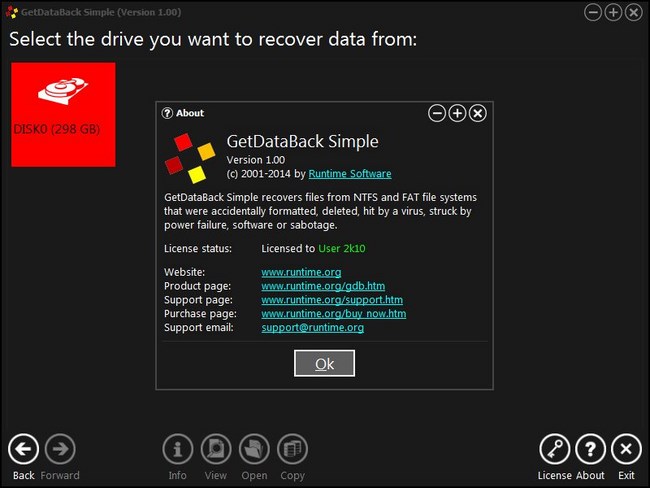Click the About dialog plus button

click(x=457, y=113)
